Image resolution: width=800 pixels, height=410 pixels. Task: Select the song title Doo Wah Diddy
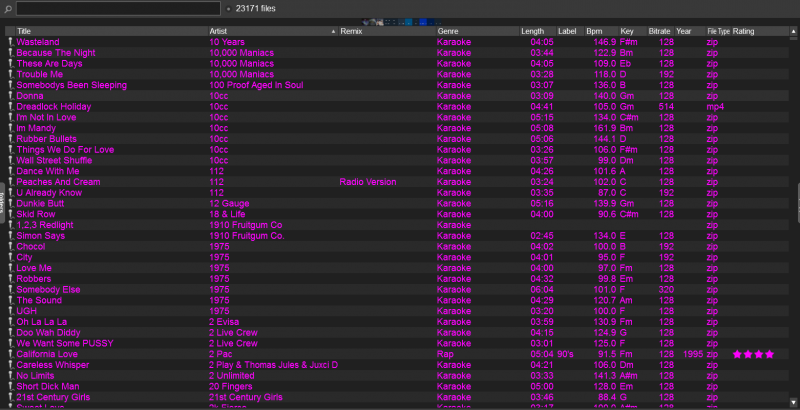click(x=48, y=332)
